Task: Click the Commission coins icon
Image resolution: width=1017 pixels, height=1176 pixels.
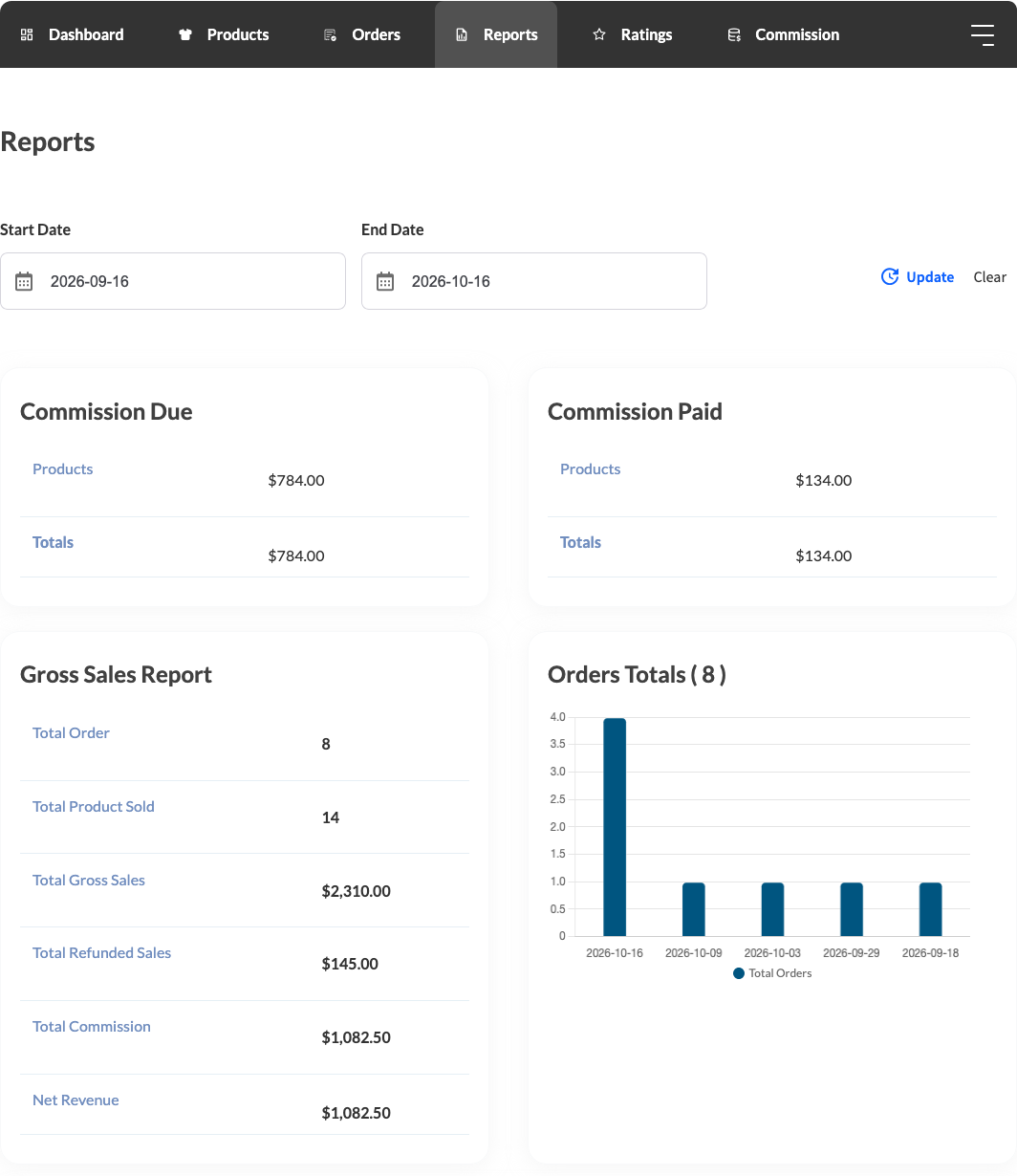Action: (734, 34)
